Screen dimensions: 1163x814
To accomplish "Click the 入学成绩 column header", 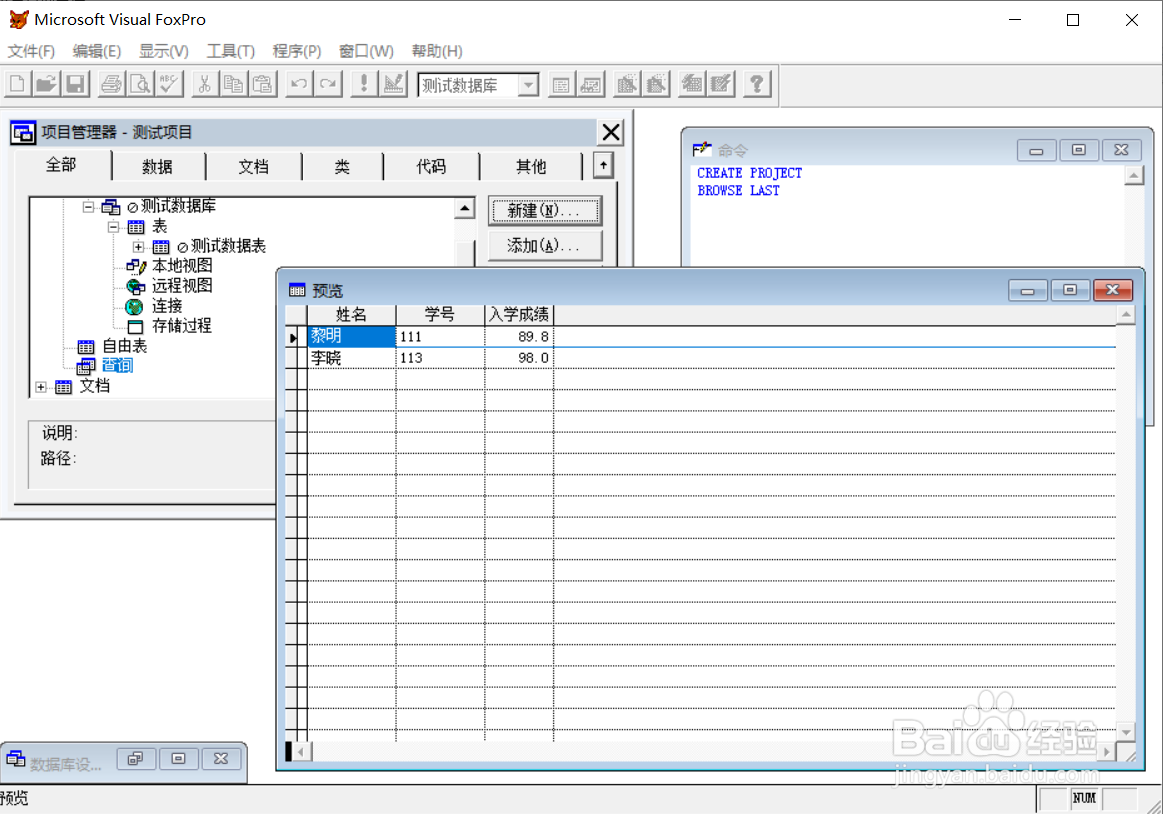I will pyautogui.click(x=519, y=315).
